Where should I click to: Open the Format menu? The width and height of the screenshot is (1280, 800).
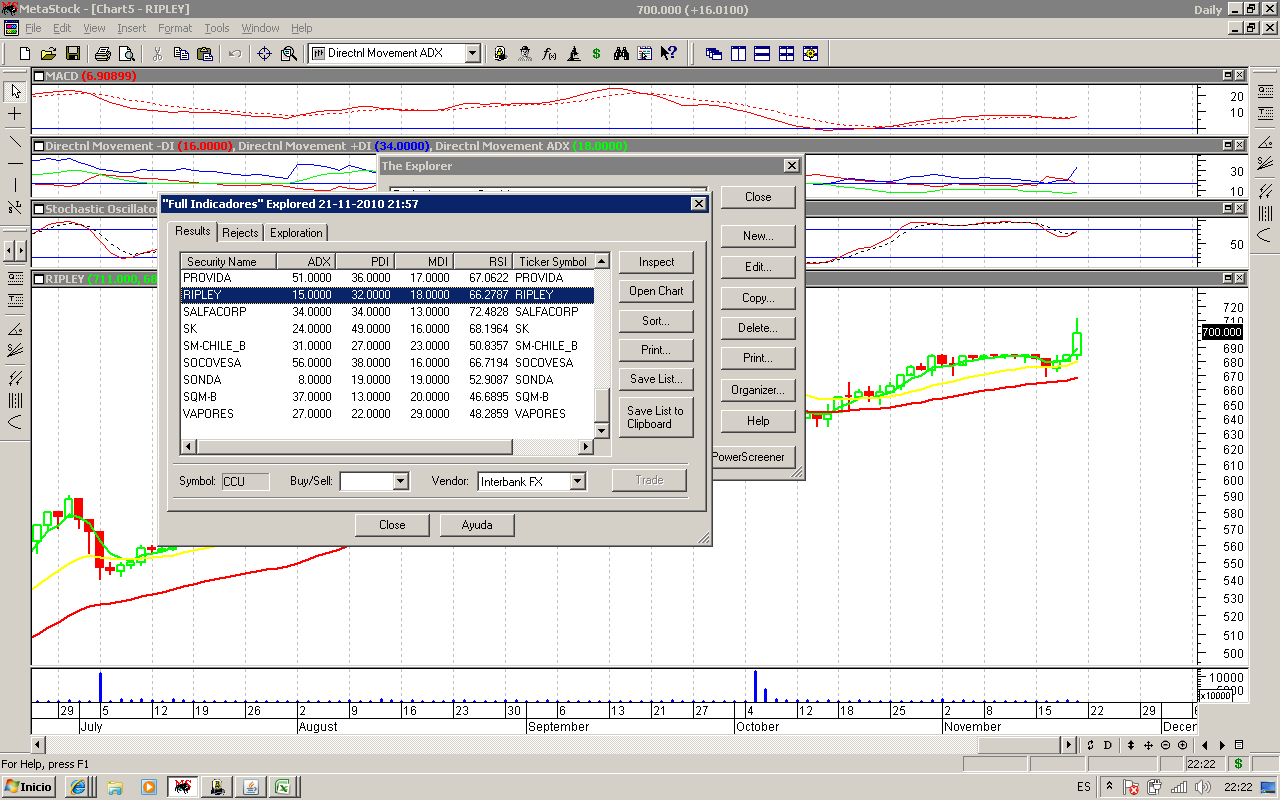175,28
